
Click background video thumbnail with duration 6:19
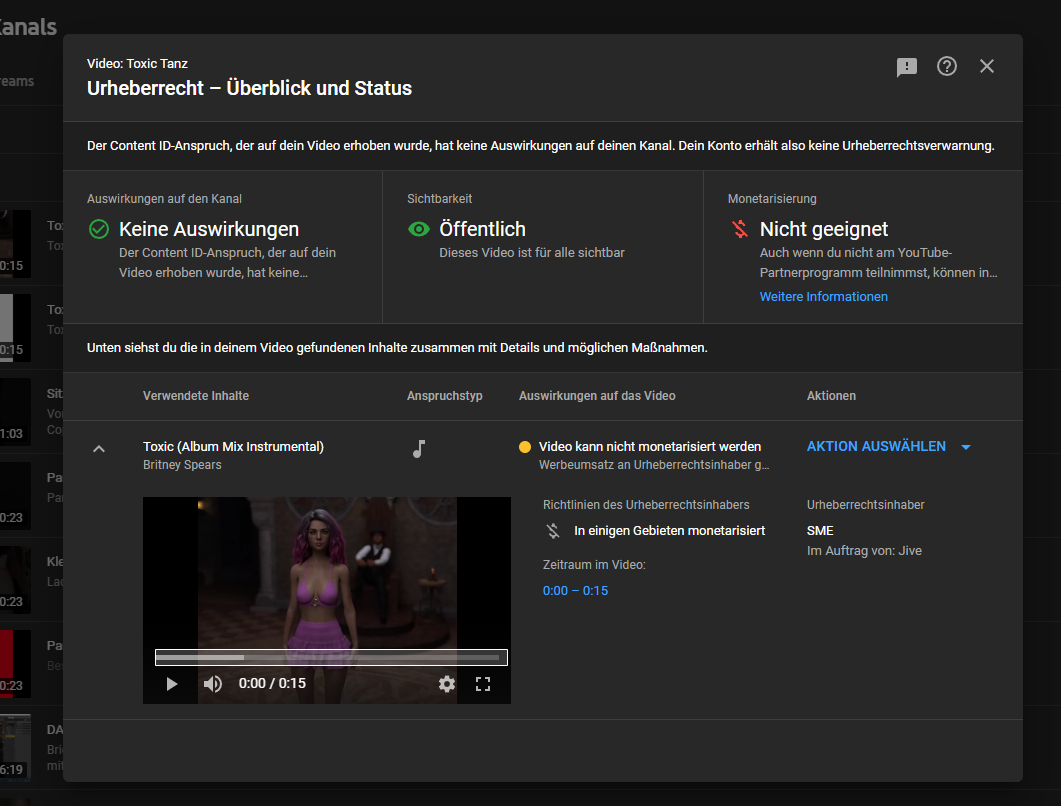[x=16, y=746]
